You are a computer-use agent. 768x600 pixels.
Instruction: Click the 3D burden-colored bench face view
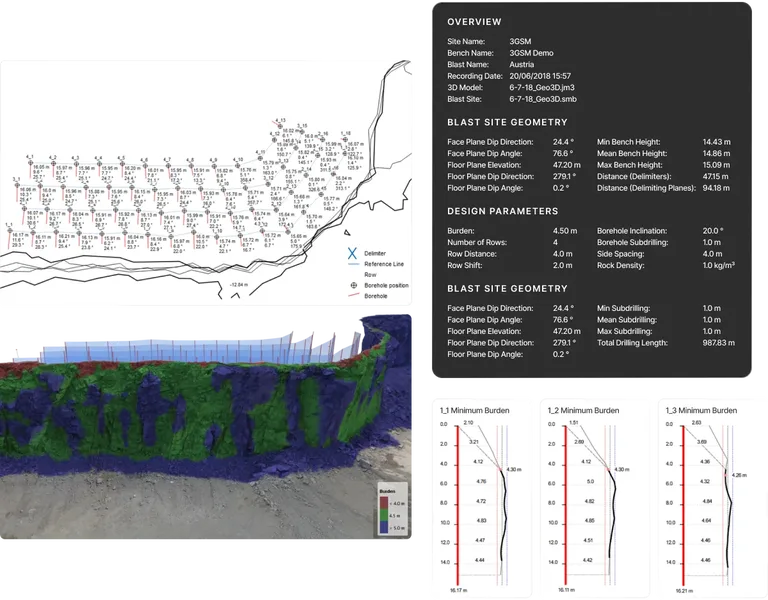(x=206, y=427)
